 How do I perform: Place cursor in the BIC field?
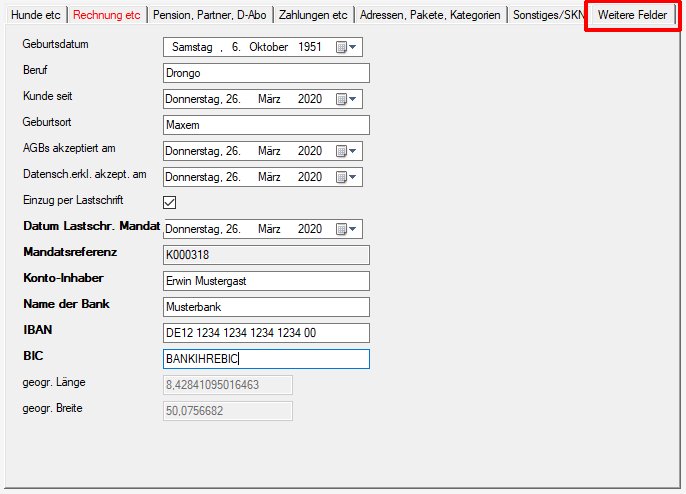[x=265, y=359]
